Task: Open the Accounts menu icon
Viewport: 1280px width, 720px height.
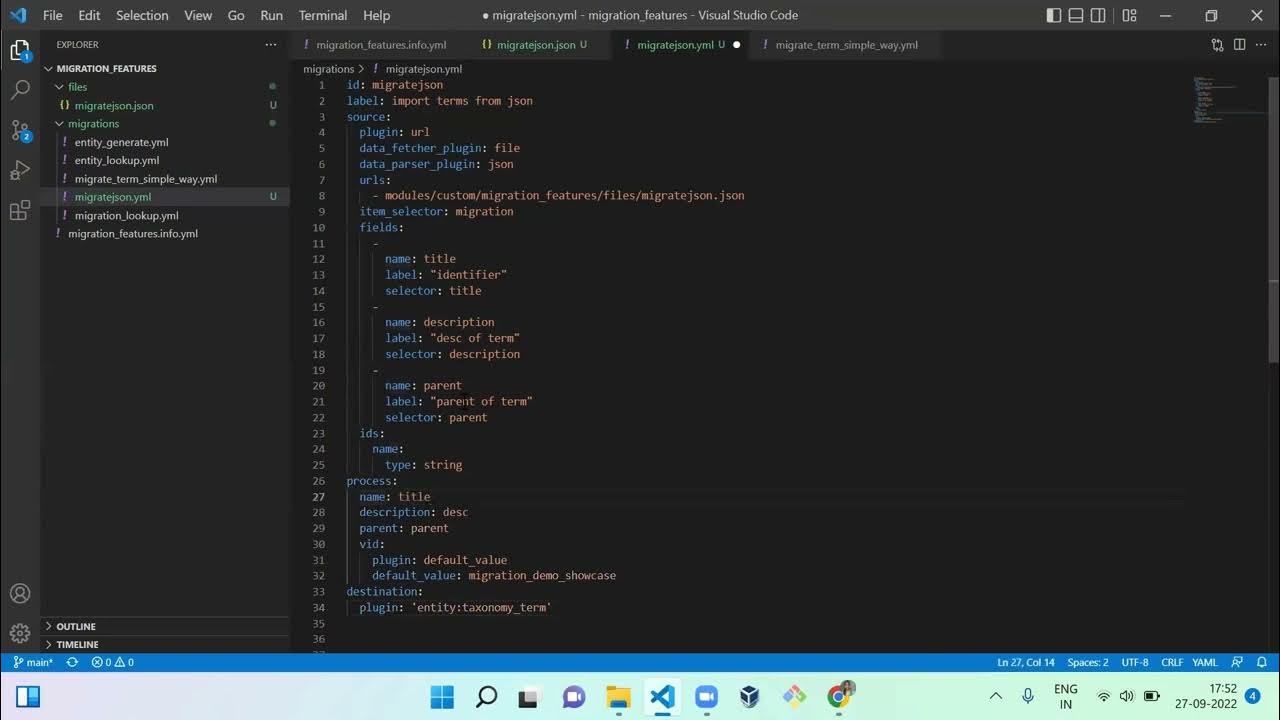Action: [20, 594]
